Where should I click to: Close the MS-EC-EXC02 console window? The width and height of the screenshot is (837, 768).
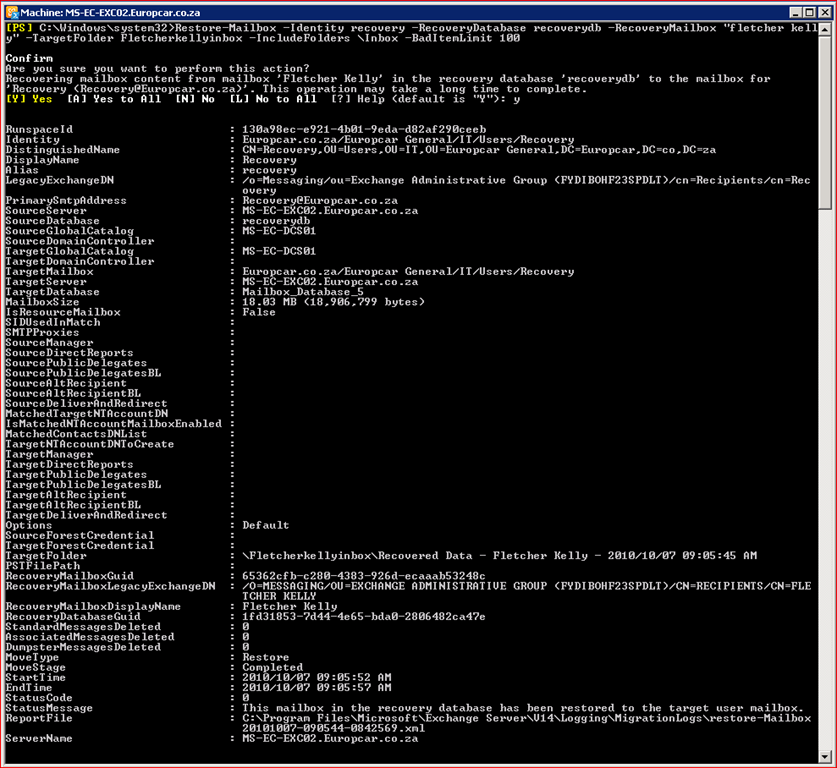pos(823,10)
